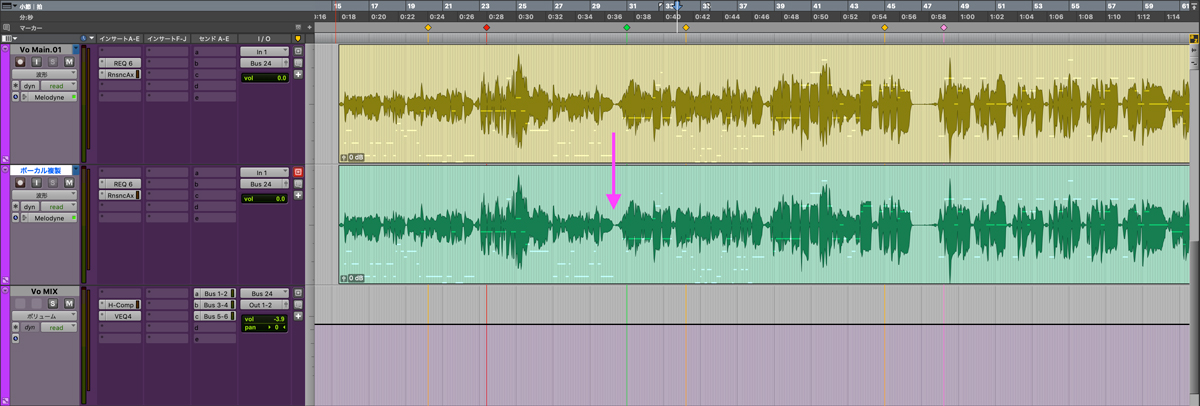Viewport: 1200px width, 406px height.
Task: Open Bus 1-2 send on Vo MIX
Action: [x=215, y=293]
